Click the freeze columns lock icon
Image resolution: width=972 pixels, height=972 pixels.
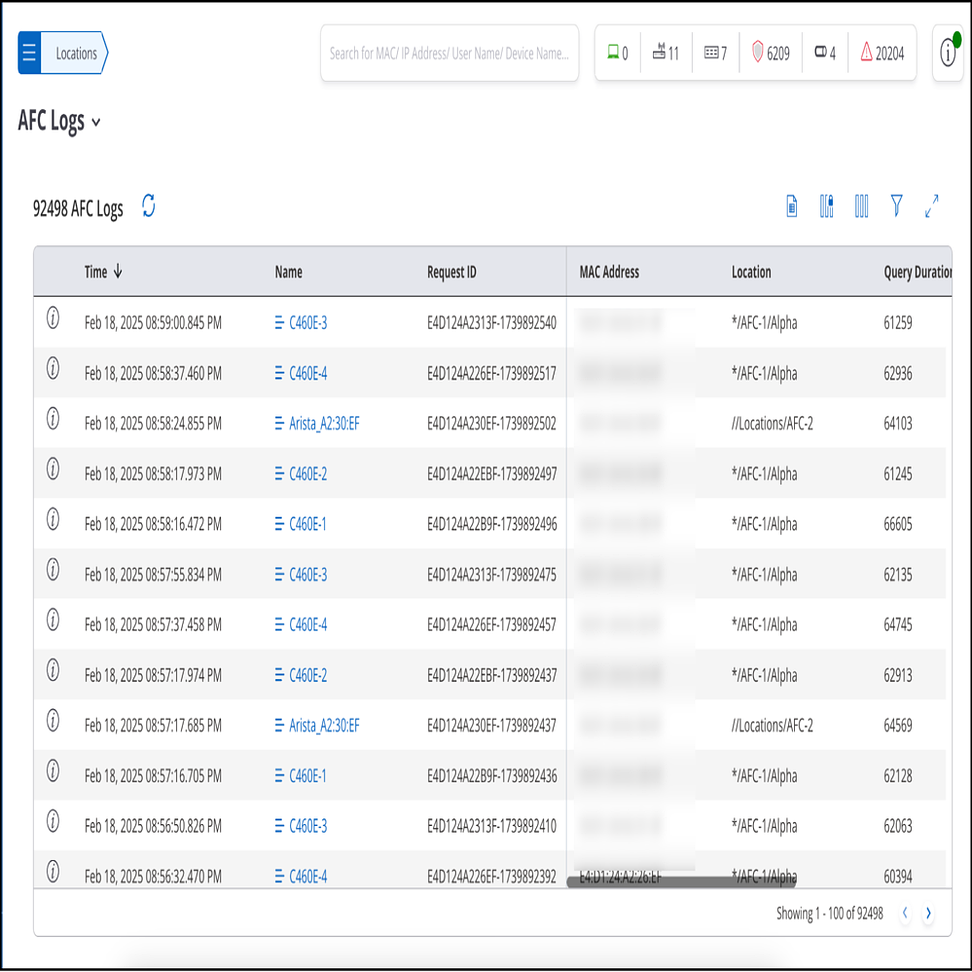(x=826, y=207)
